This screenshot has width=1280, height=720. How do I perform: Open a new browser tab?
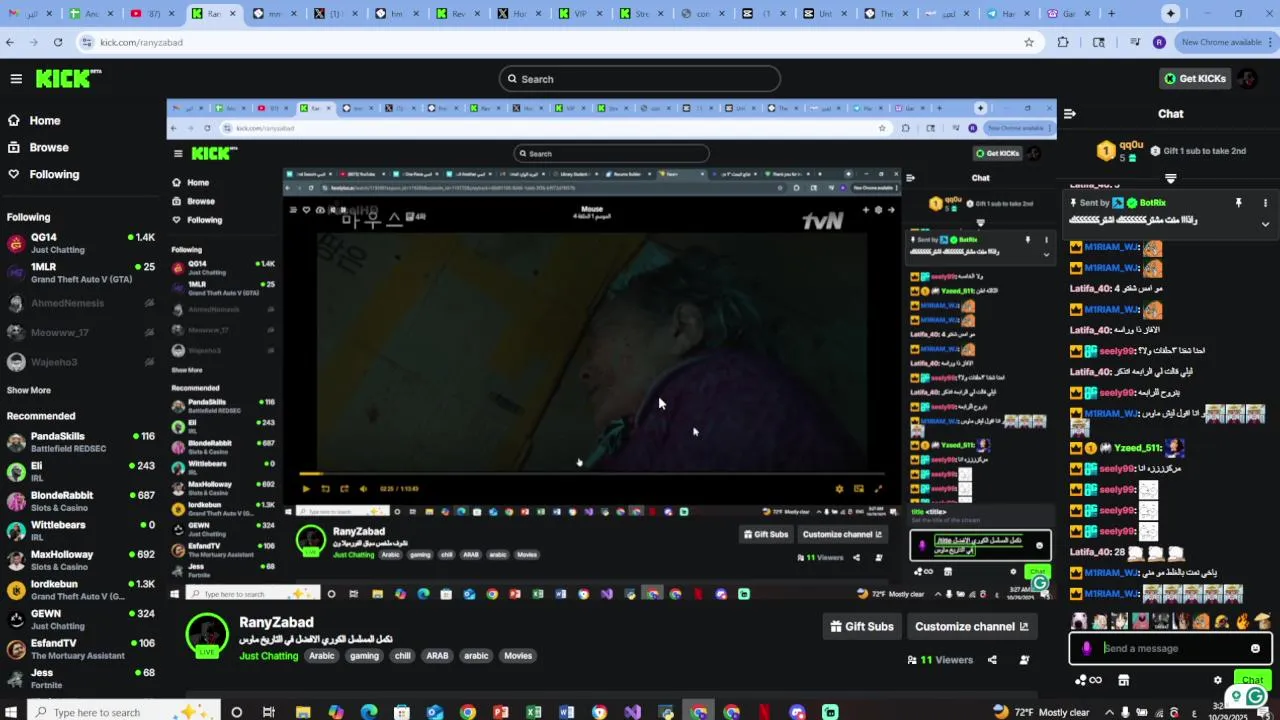(1111, 14)
